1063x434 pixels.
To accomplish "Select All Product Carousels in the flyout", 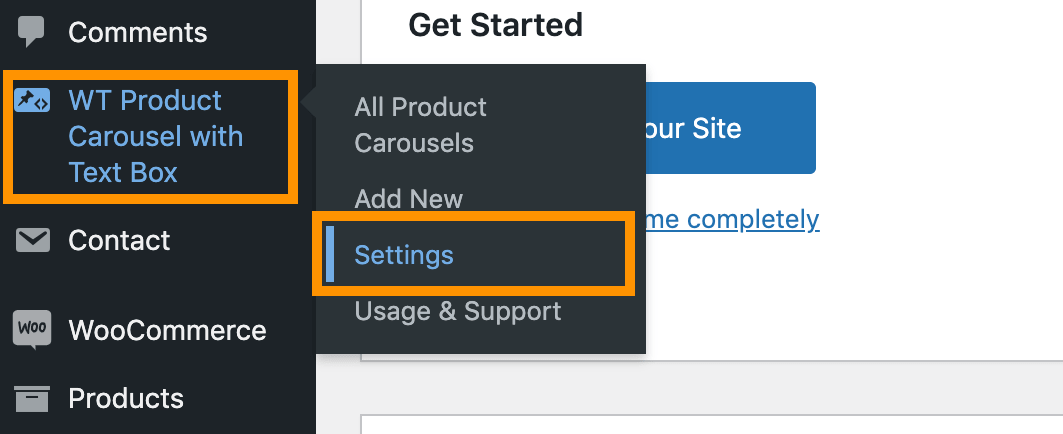I will (x=420, y=125).
